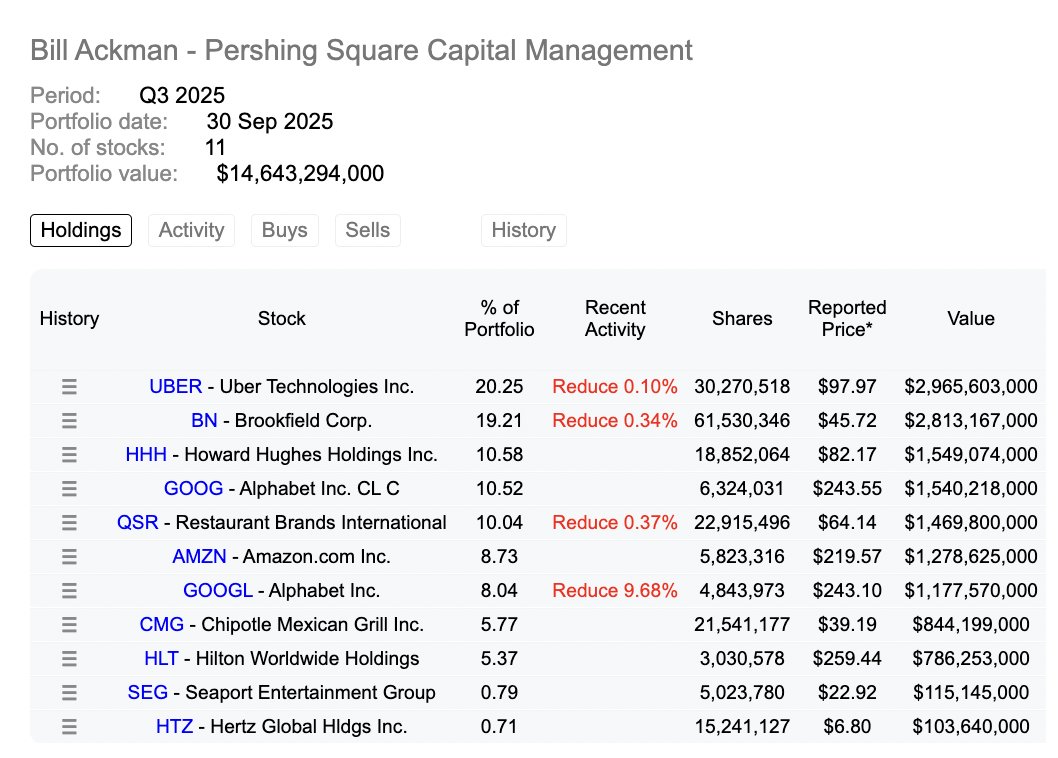Sort by % of Portfolio column header

tap(499, 318)
